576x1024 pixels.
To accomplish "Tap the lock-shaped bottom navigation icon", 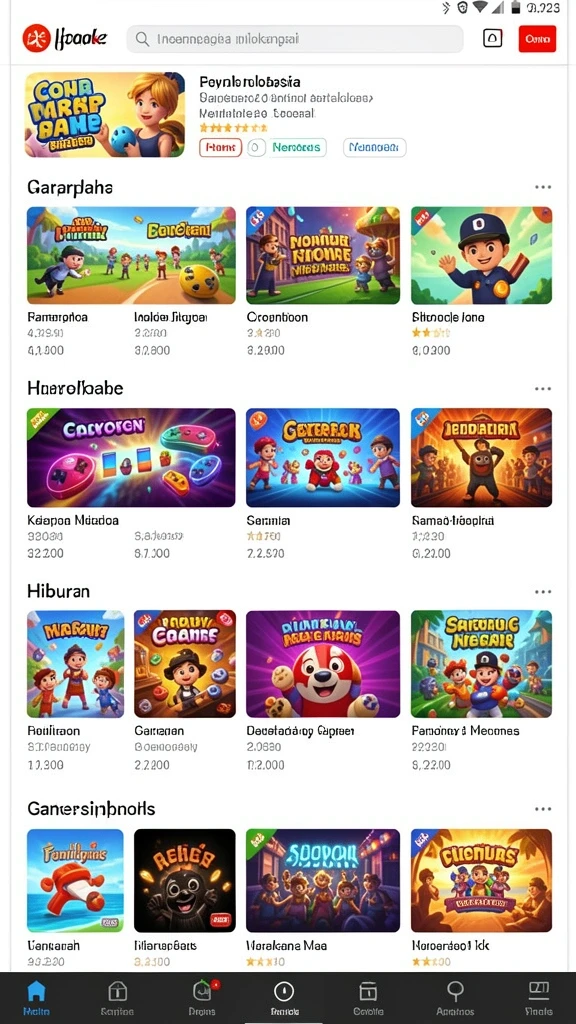I will [x=118, y=998].
